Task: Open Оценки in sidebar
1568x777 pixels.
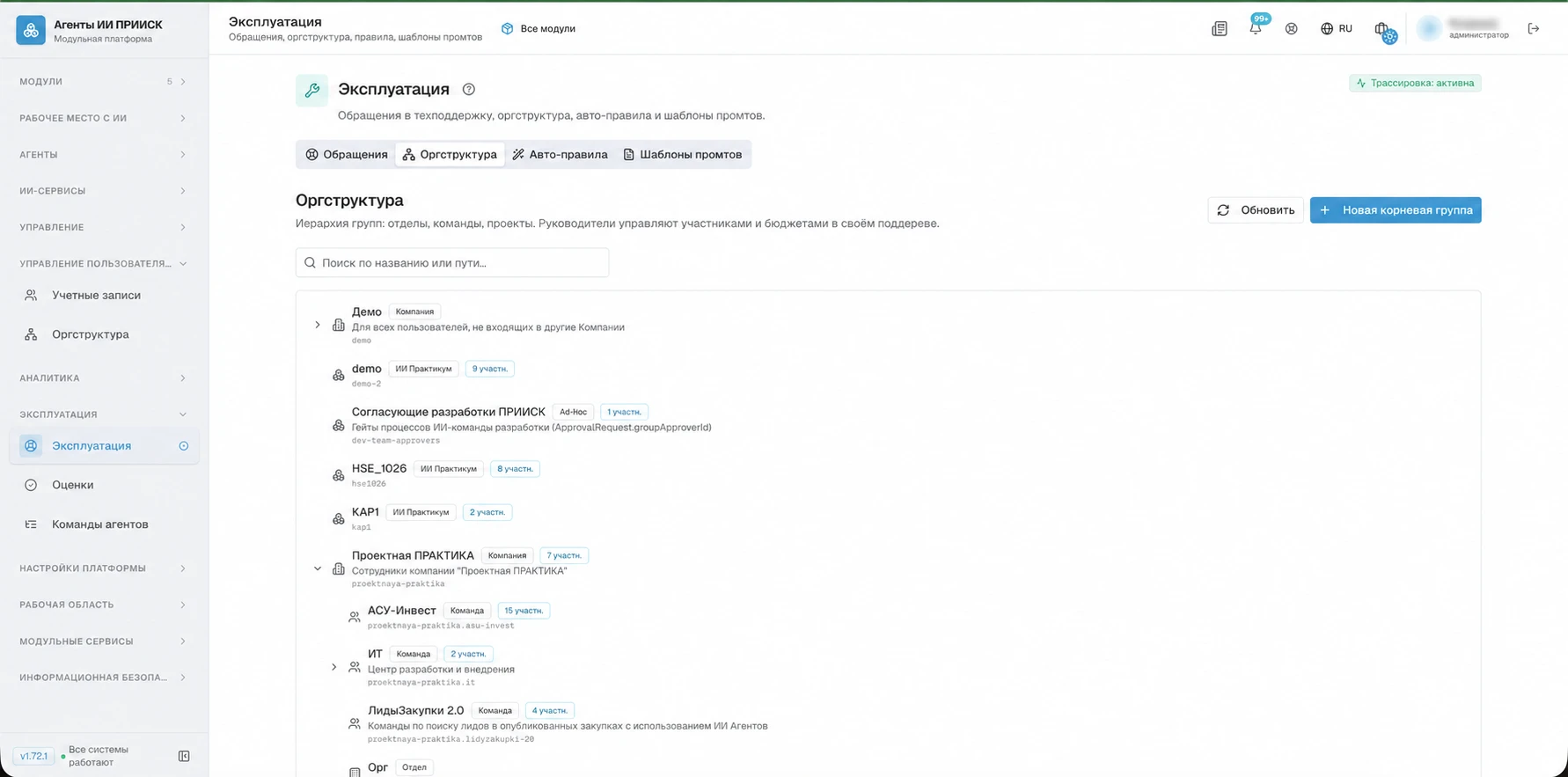Action: pos(104,485)
